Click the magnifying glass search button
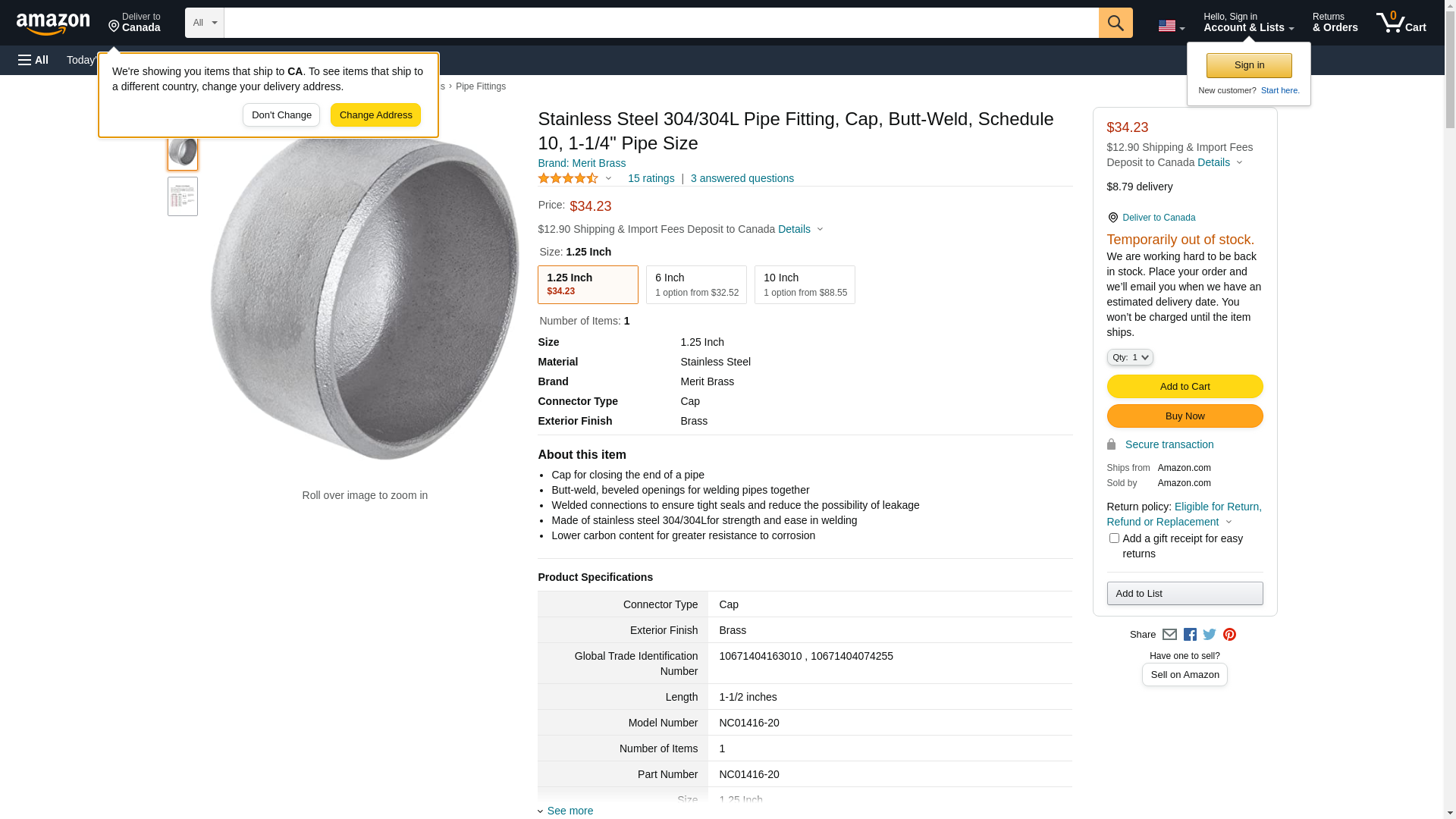The width and height of the screenshot is (1456, 819). (1116, 23)
